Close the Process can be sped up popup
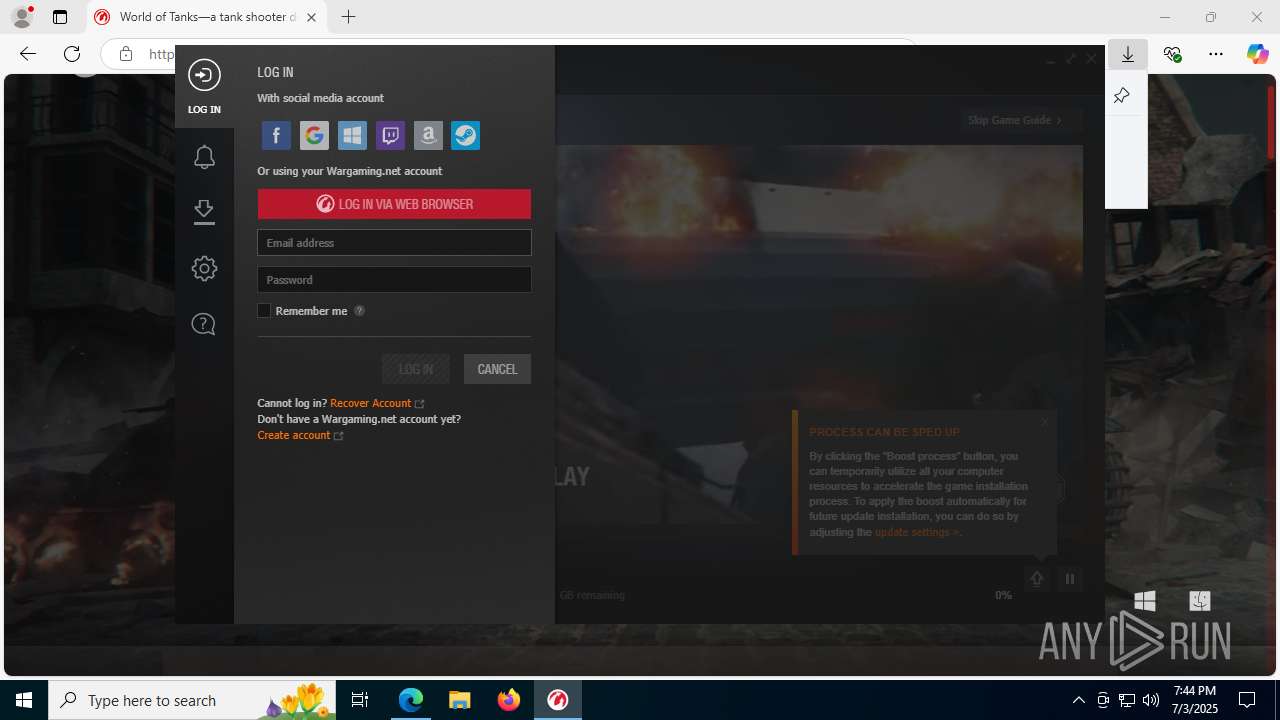The width and height of the screenshot is (1280, 720). [x=1045, y=421]
